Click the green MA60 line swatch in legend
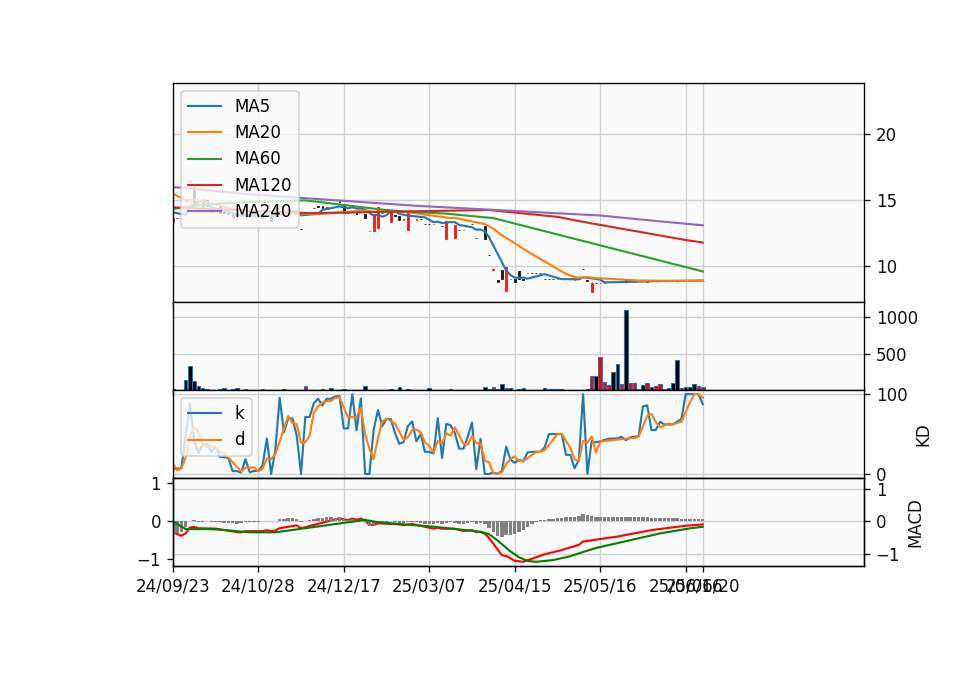The height and width of the screenshot is (690, 960). pyautogui.click(x=204, y=159)
